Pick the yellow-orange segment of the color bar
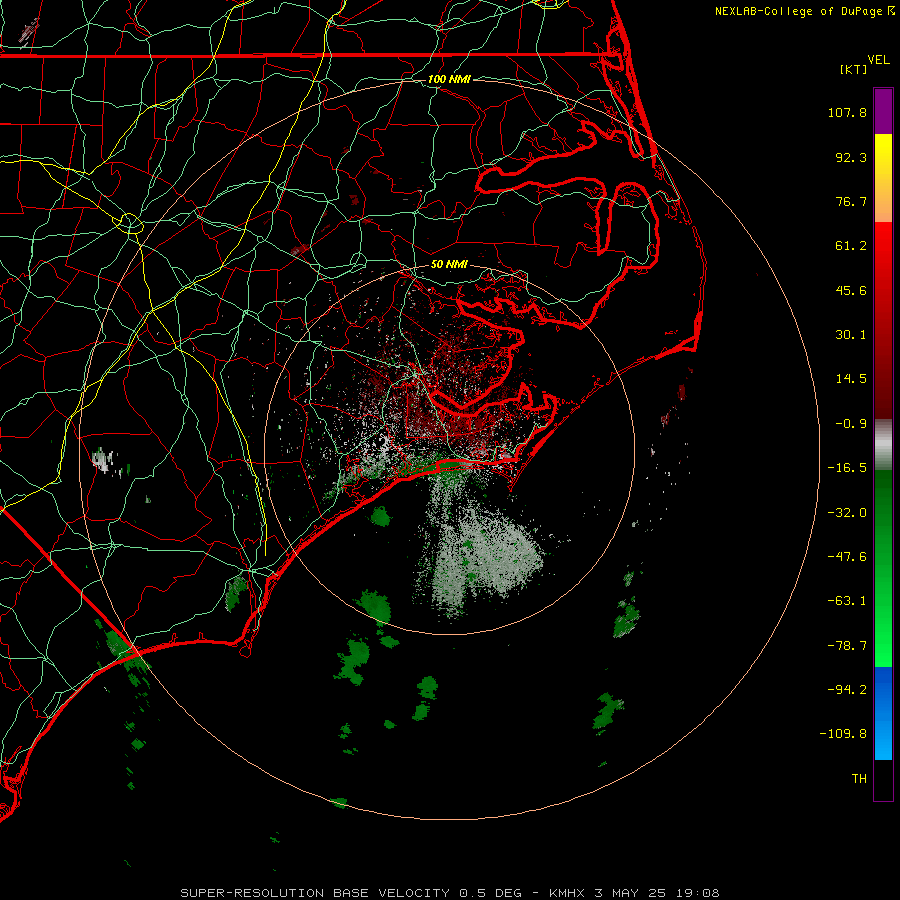 (883, 178)
